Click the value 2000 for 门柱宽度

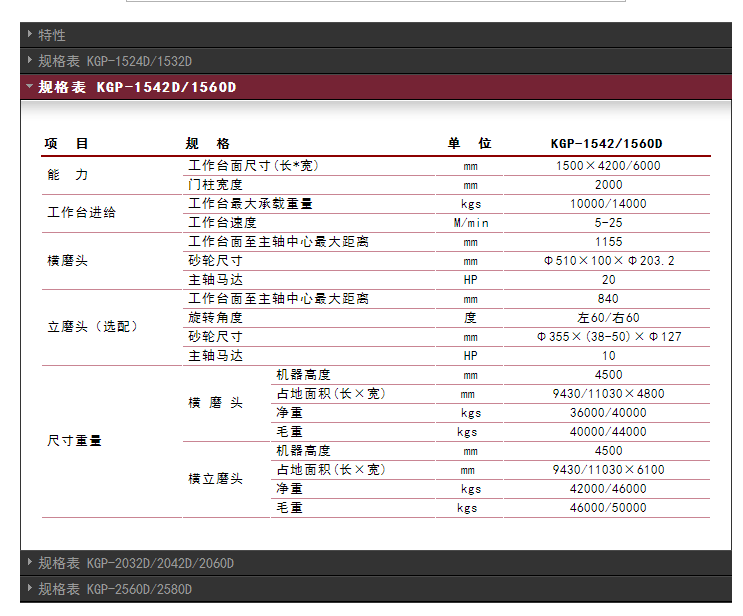coord(608,185)
